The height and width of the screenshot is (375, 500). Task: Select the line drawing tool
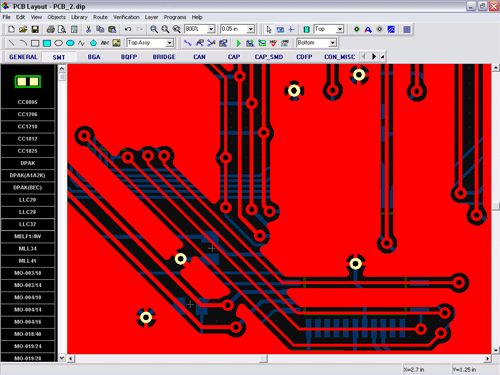pyautogui.click(x=11, y=43)
